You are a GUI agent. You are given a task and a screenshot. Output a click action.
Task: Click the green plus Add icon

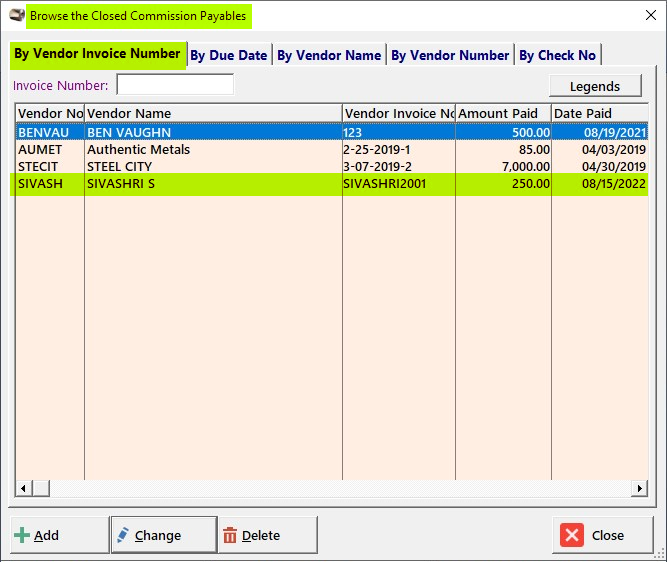(22, 535)
